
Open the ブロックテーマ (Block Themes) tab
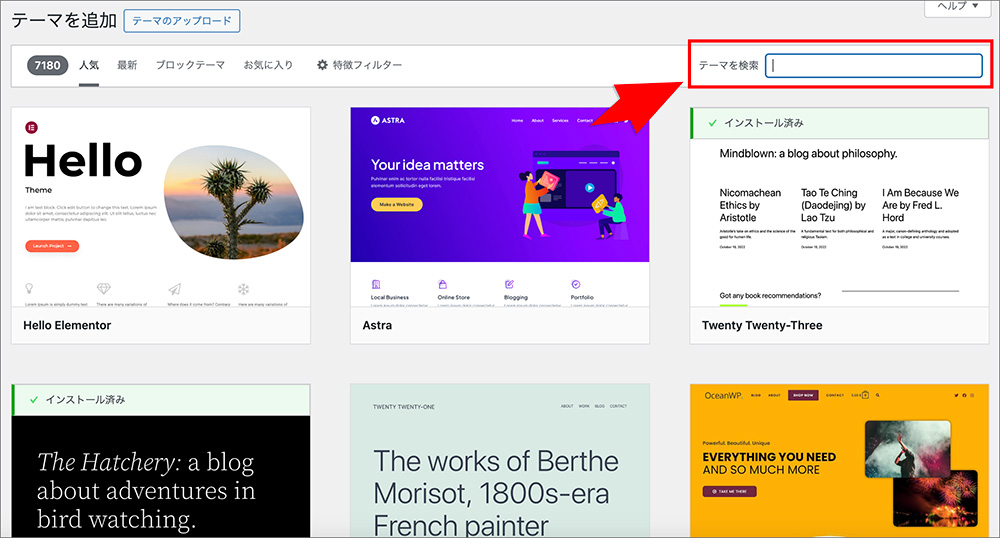click(190, 65)
